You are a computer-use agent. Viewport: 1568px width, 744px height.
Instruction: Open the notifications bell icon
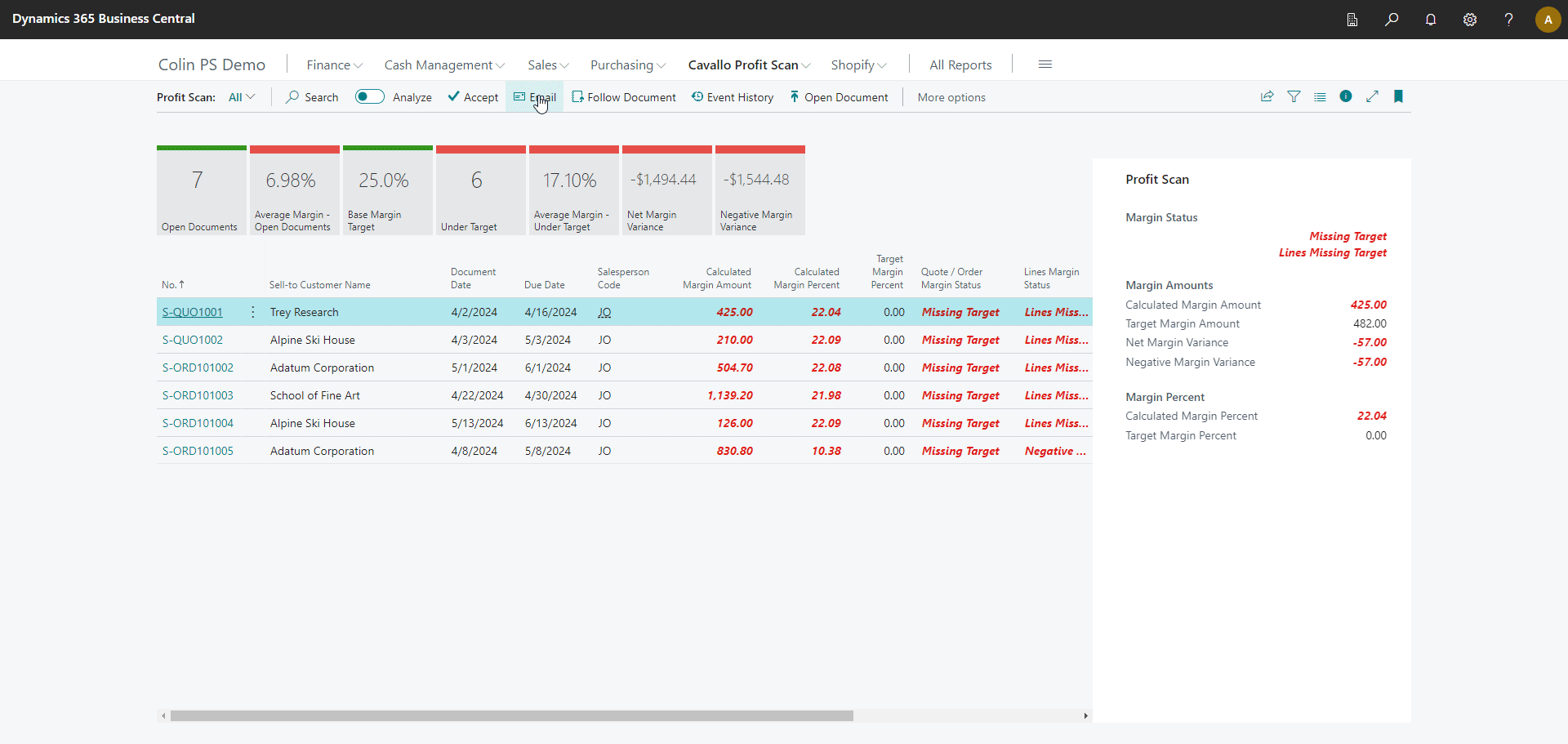click(x=1431, y=20)
